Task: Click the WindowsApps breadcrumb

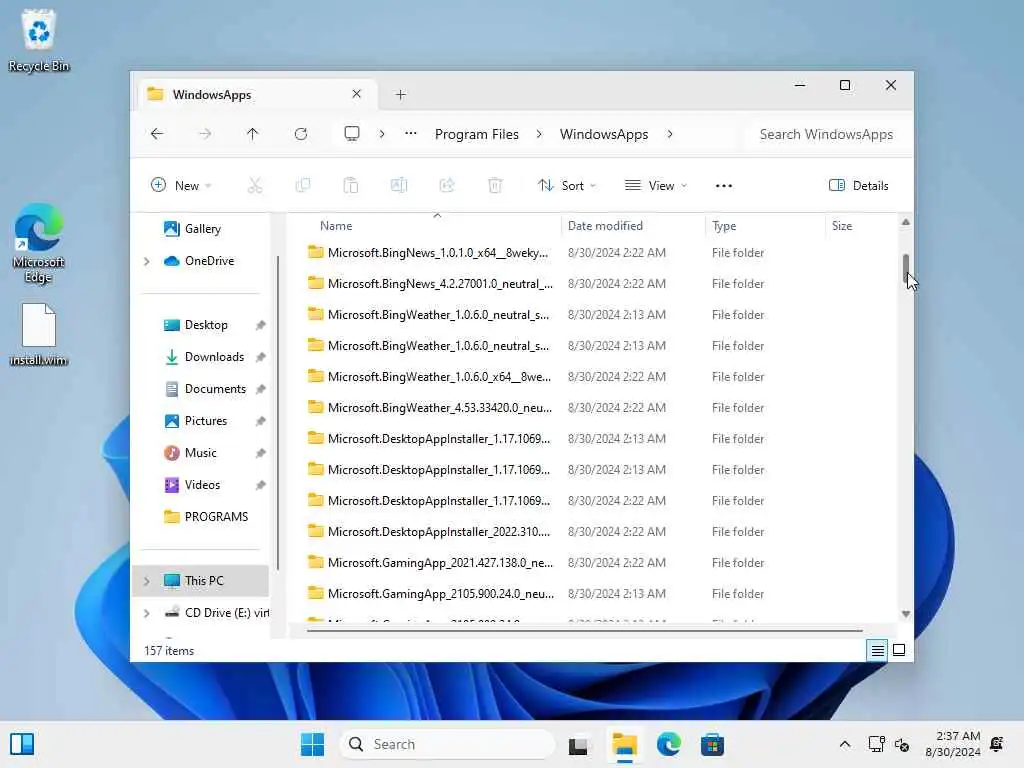Action: pos(604,134)
